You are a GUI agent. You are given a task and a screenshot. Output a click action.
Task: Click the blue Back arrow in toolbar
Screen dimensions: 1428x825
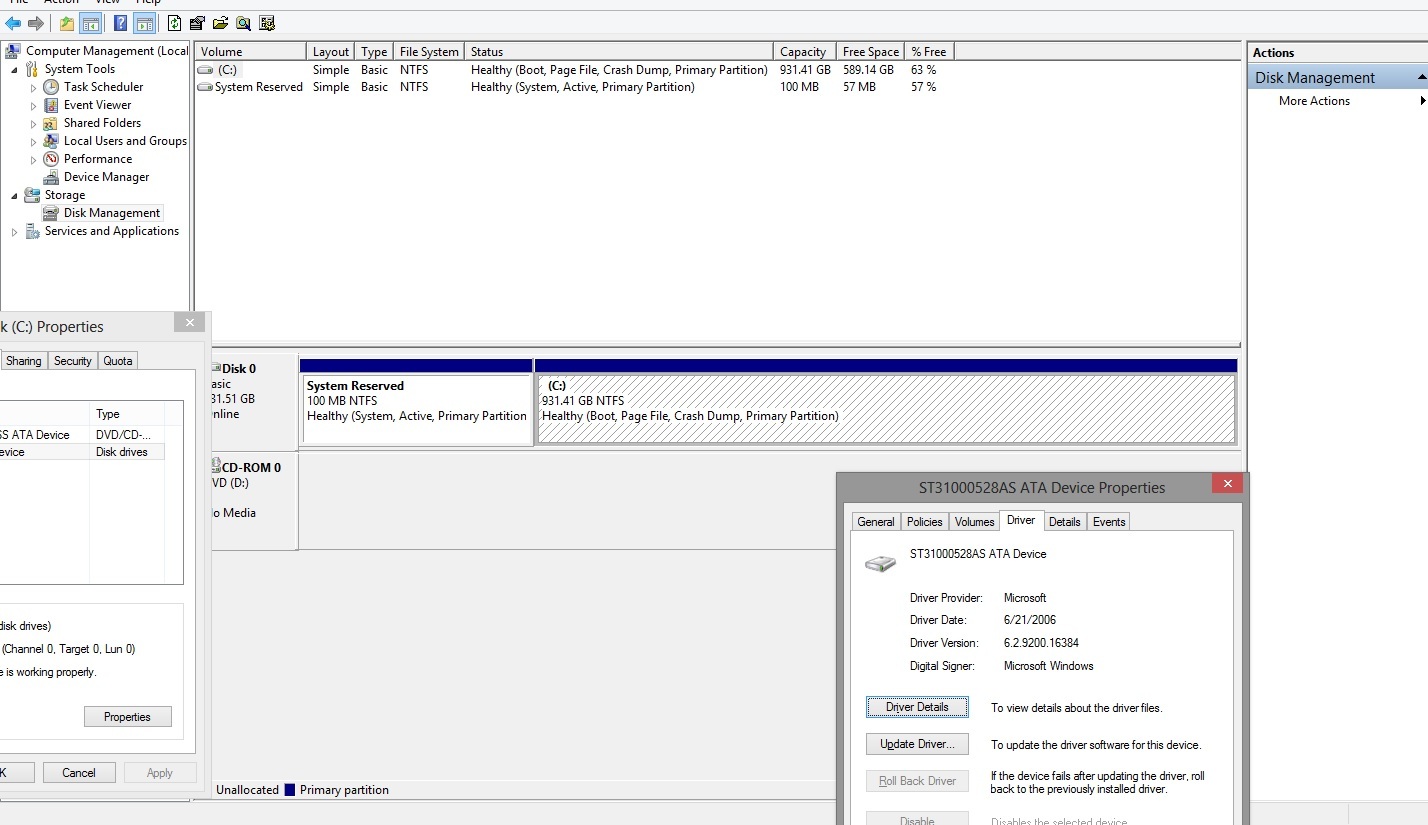click(13, 23)
